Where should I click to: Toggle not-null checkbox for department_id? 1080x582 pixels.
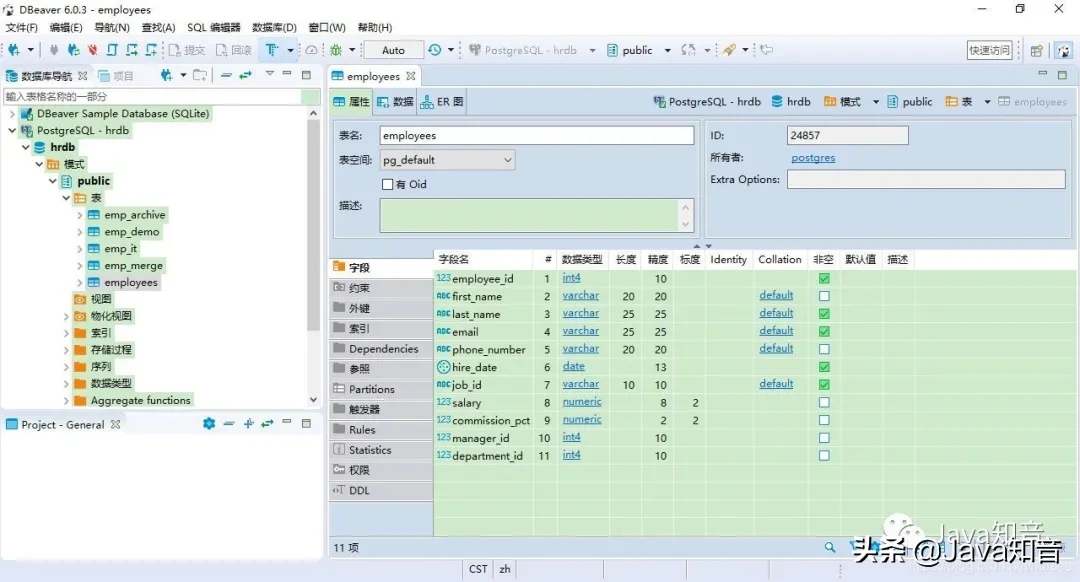(824, 455)
